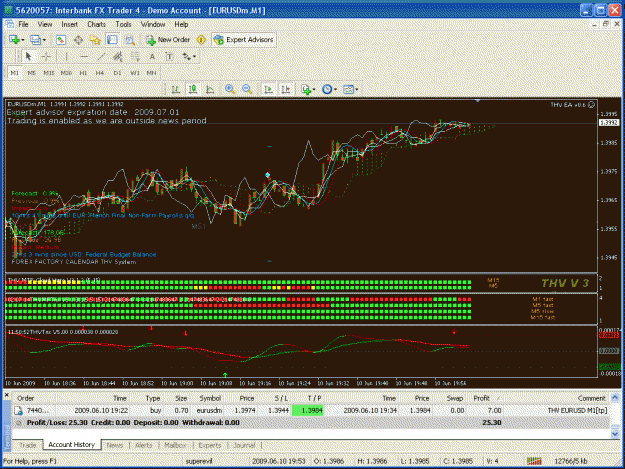Close the Terminal panel with X
The width and height of the screenshot is (625, 469).
pyautogui.click(x=7, y=394)
